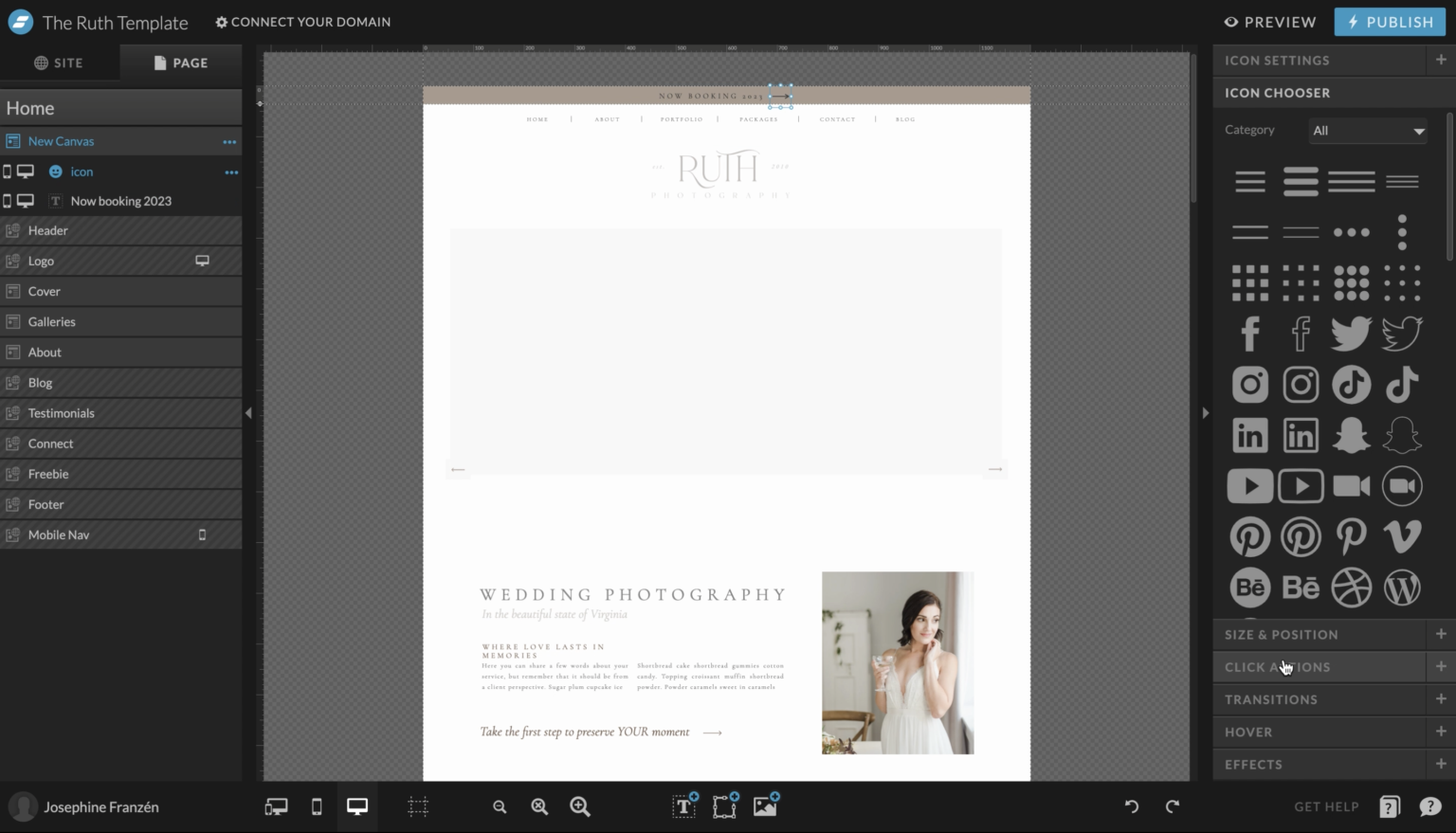
Task: Select the Facebook icon in the Icon Chooser
Action: 1249,333
